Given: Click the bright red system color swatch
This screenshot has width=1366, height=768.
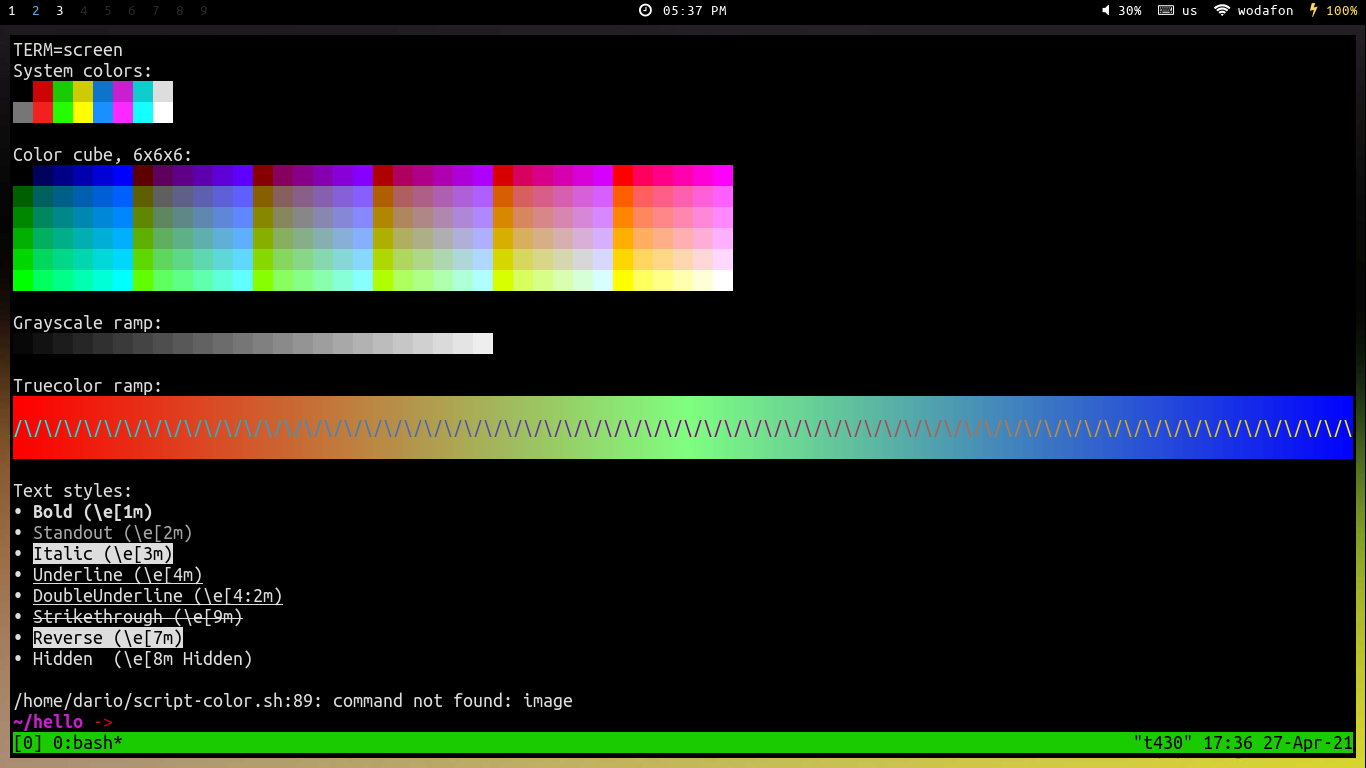Looking at the screenshot, I should click(43, 112).
